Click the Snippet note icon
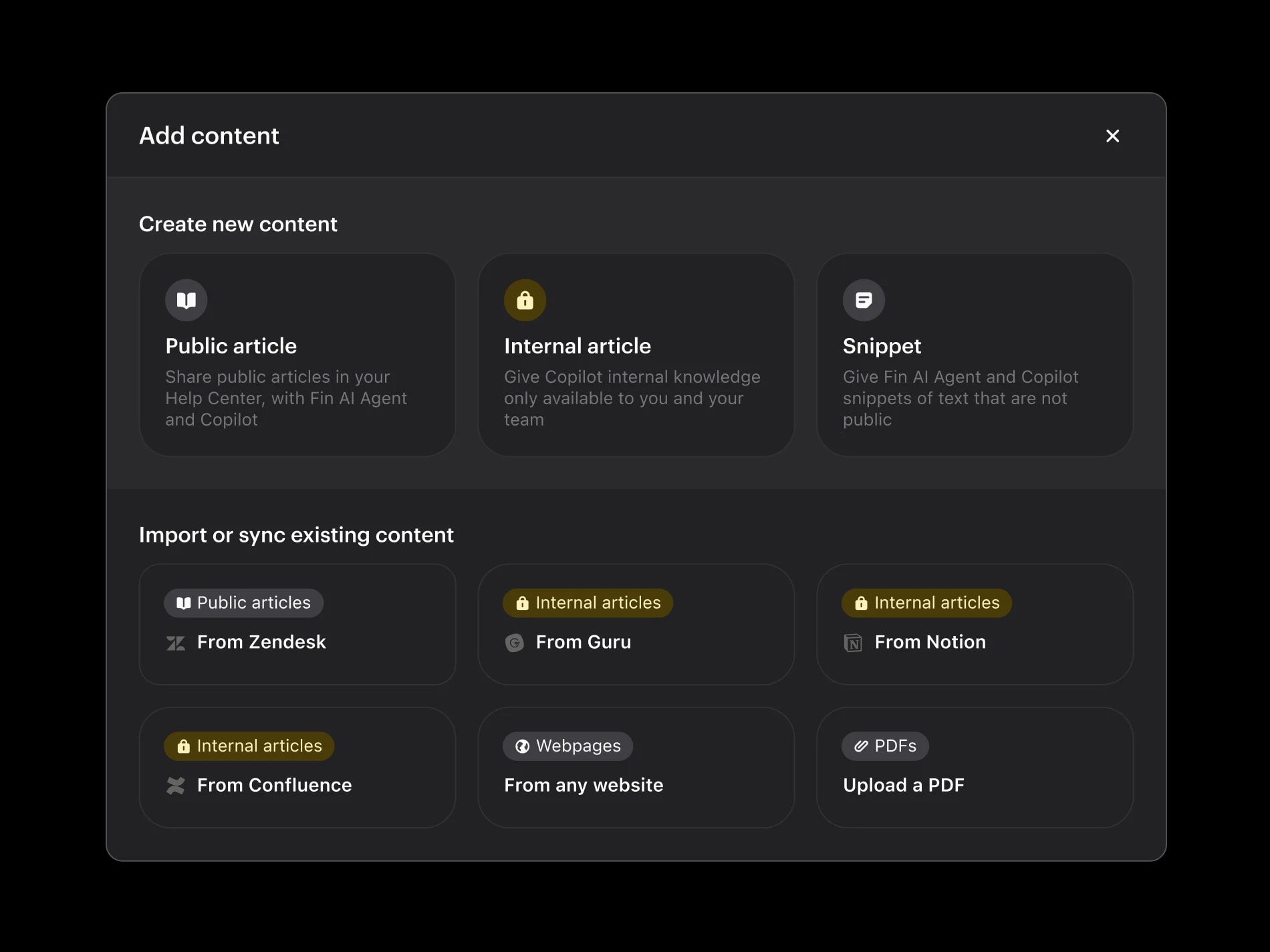This screenshot has height=952, width=1270. [x=864, y=300]
